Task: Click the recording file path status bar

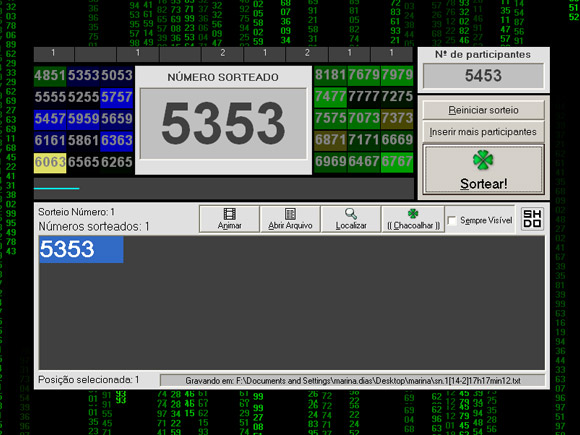Action: (353, 381)
